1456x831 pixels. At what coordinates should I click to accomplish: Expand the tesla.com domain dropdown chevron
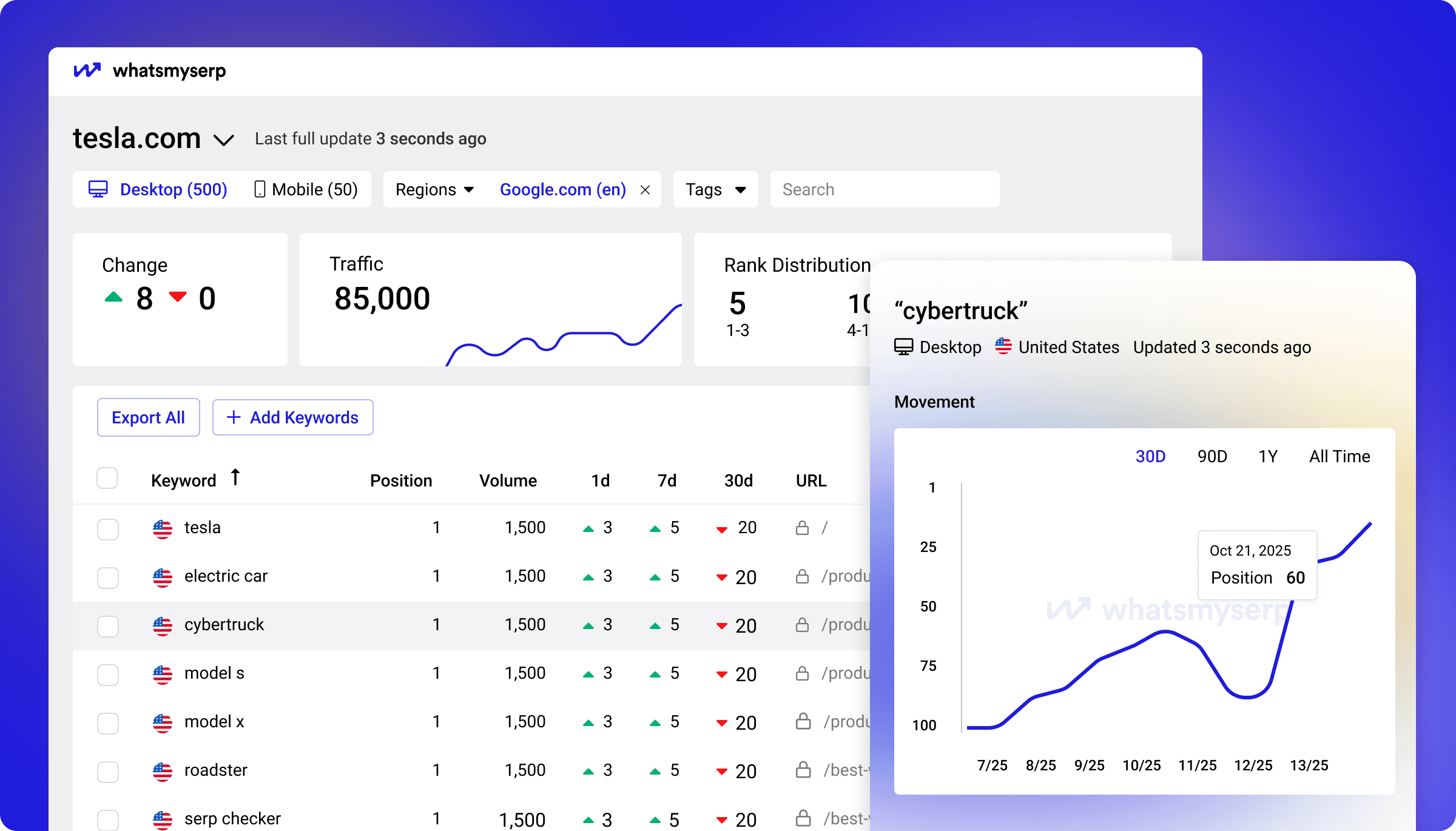(x=224, y=141)
